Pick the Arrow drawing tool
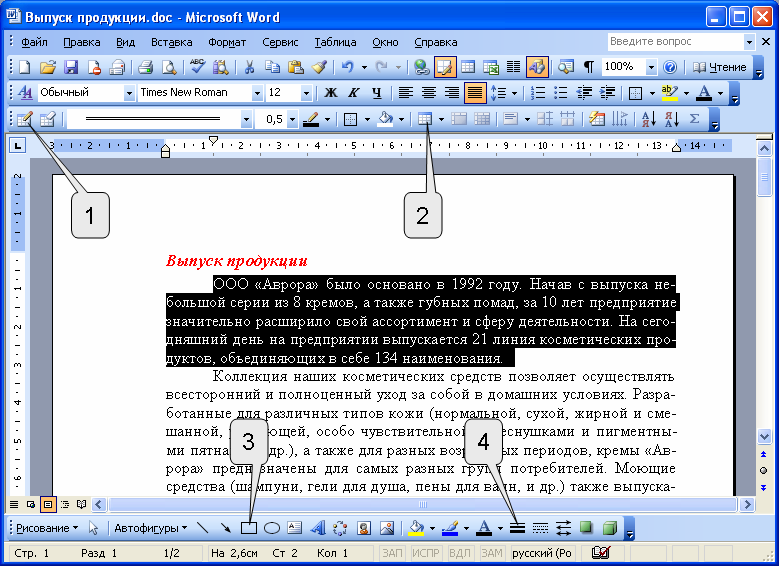This screenshot has width=779, height=566. coord(226,528)
